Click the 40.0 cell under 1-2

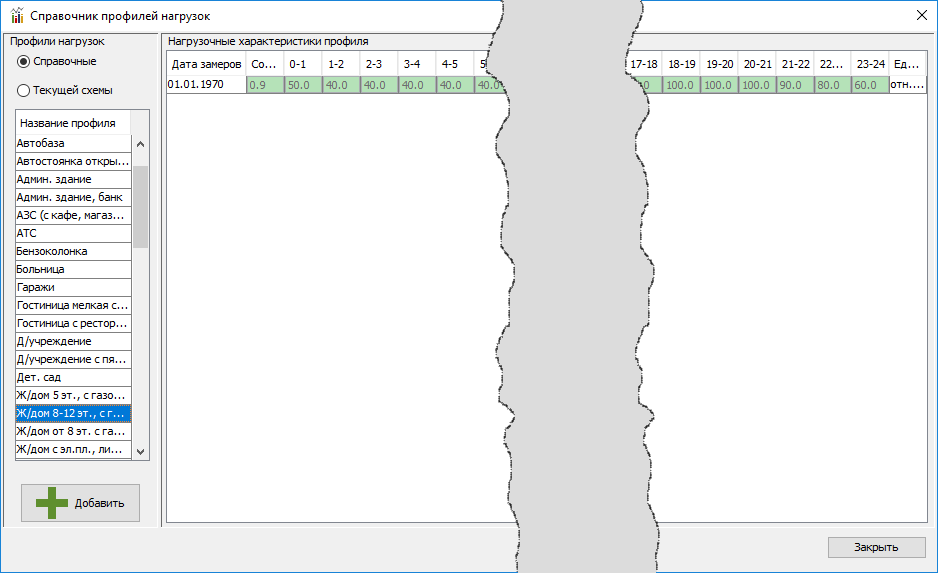point(342,85)
